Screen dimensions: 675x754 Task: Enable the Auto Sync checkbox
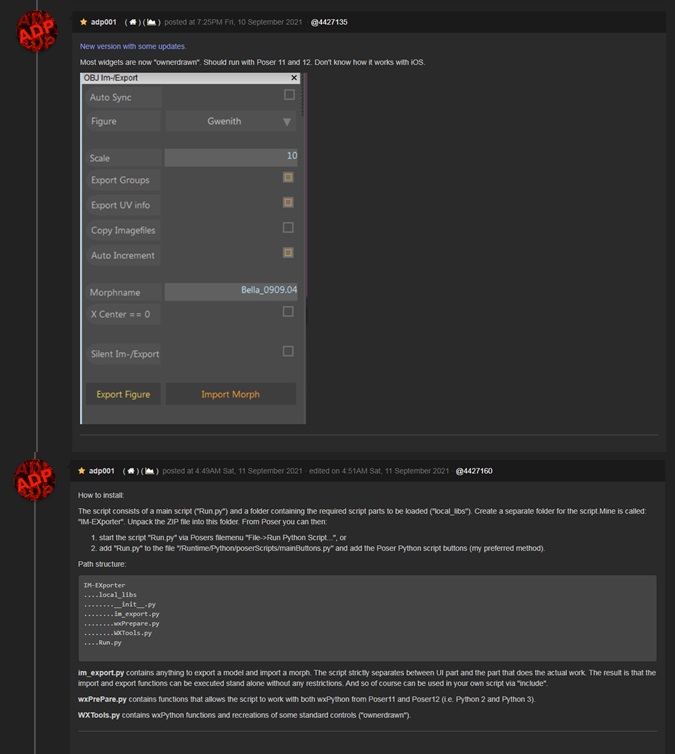[x=288, y=95]
